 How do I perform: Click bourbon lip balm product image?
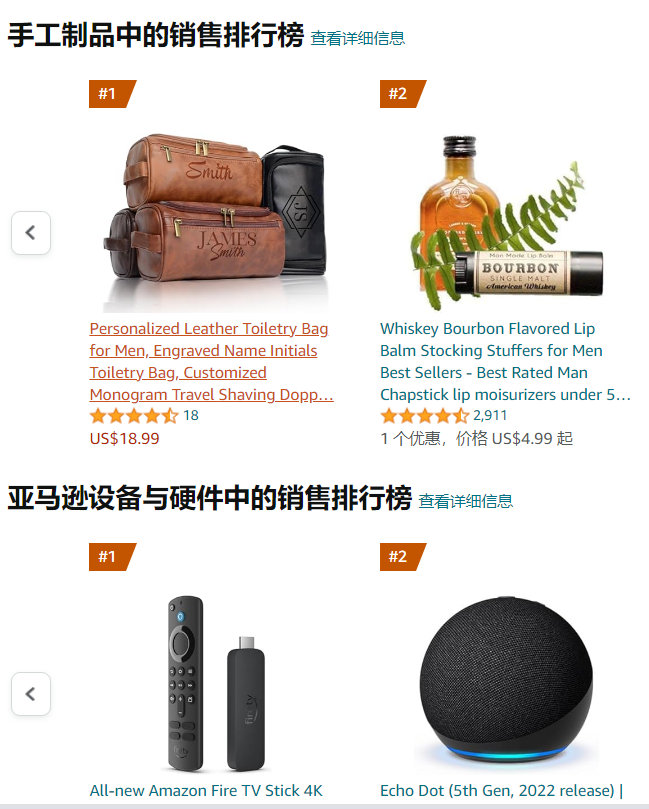[507, 222]
